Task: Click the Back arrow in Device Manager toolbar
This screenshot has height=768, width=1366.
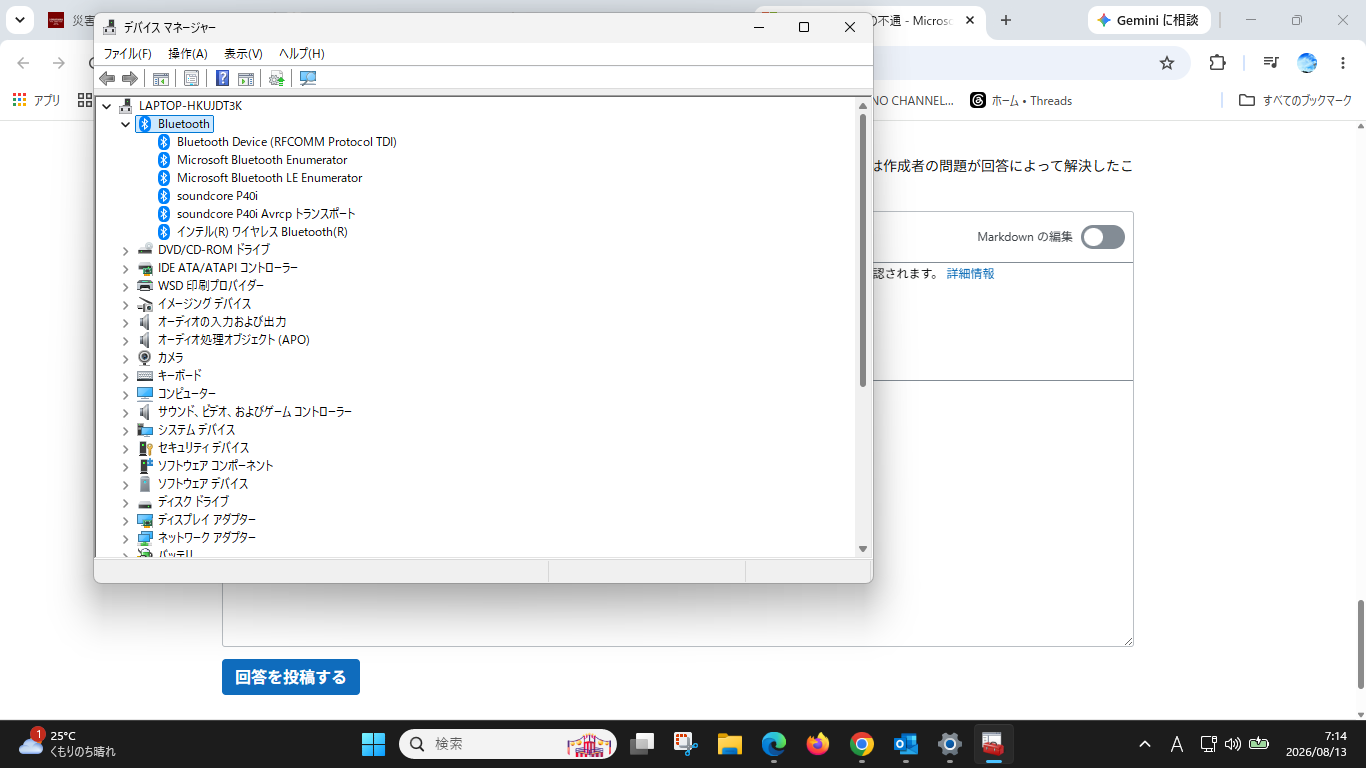Action: pos(107,78)
